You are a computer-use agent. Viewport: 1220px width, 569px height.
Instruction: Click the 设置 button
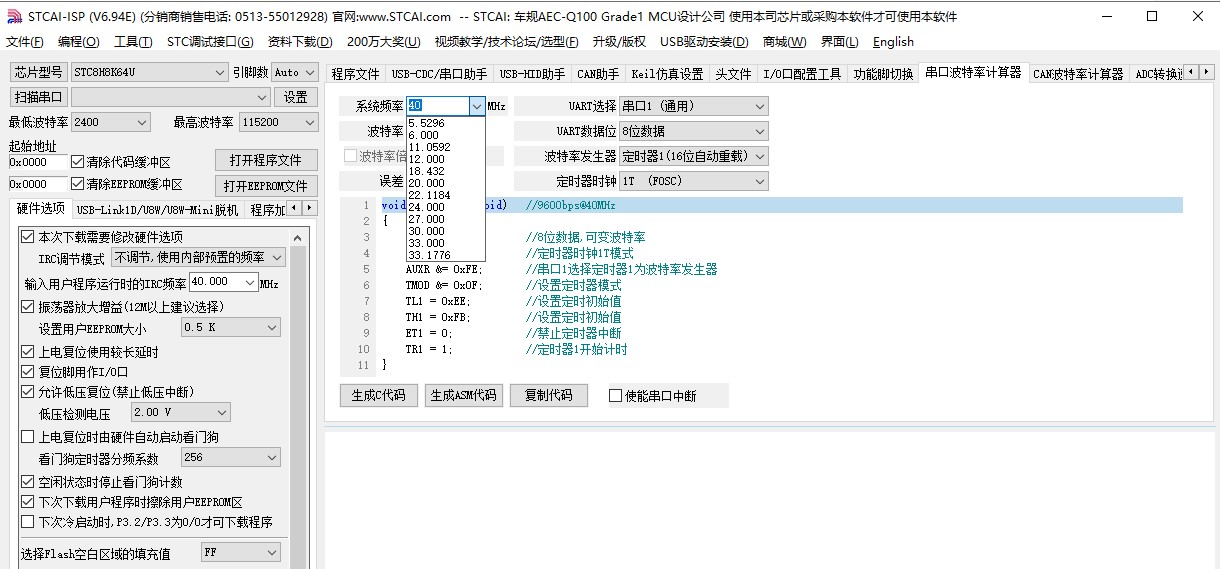pyautogui.click(x=296, y=97)
